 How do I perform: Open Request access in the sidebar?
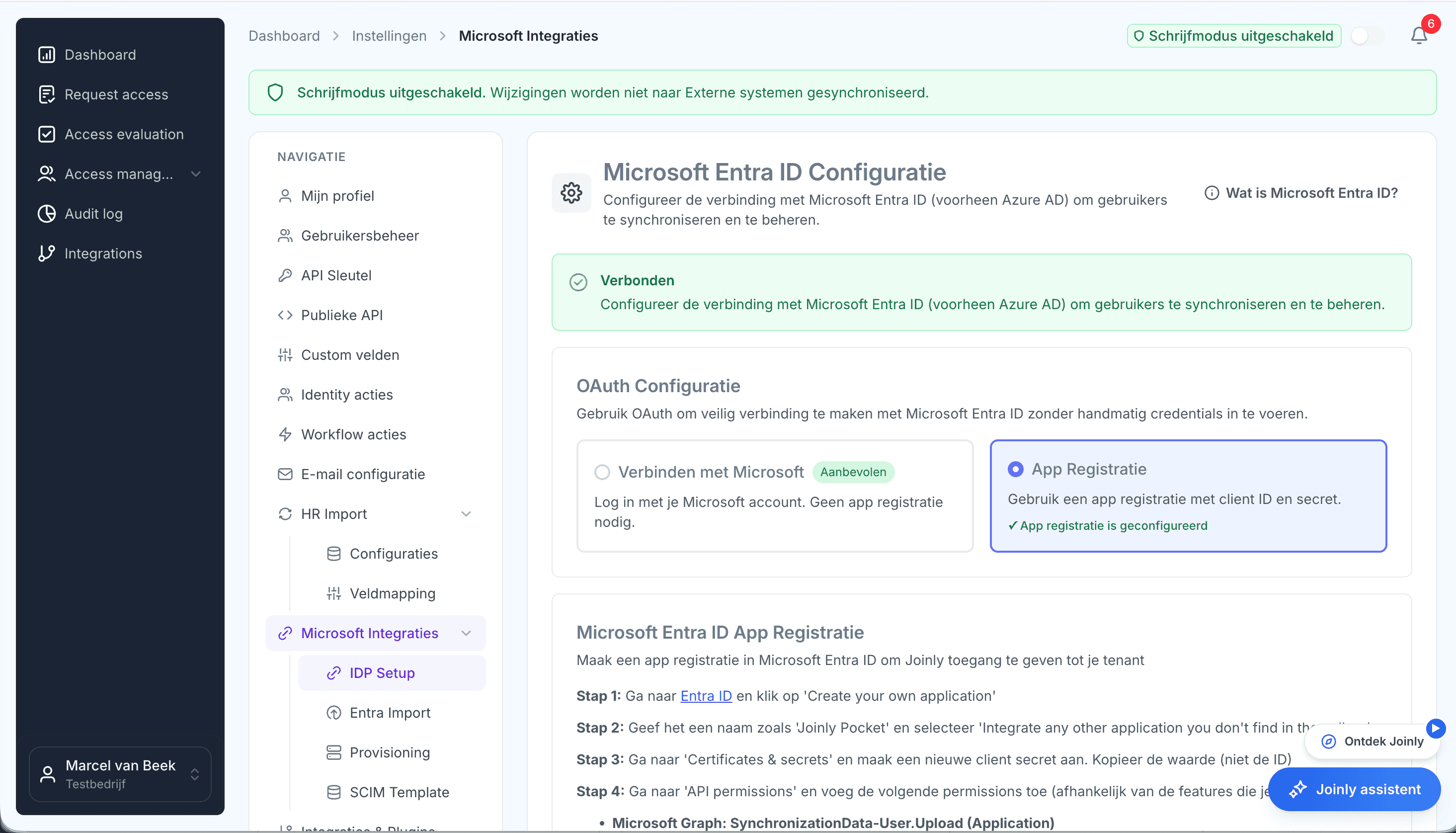click(120, 94)
